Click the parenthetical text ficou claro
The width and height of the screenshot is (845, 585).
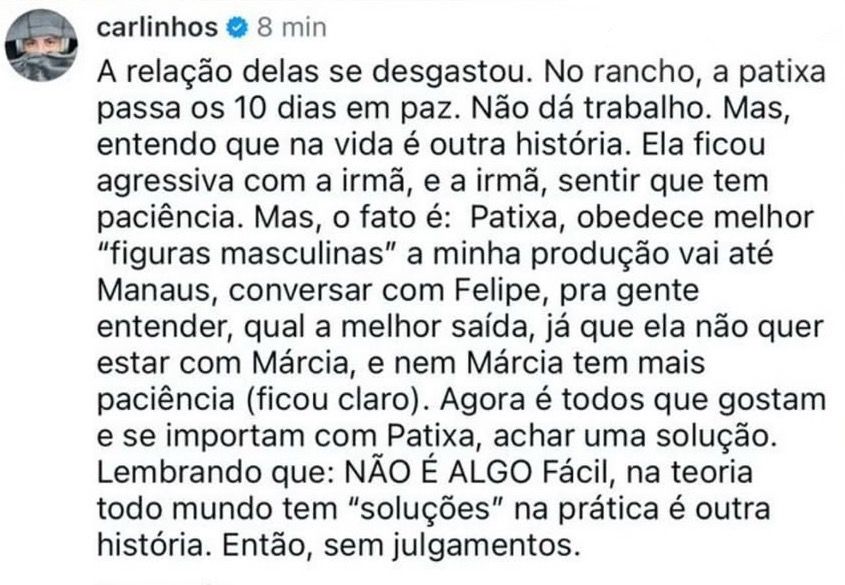(334, 400)
